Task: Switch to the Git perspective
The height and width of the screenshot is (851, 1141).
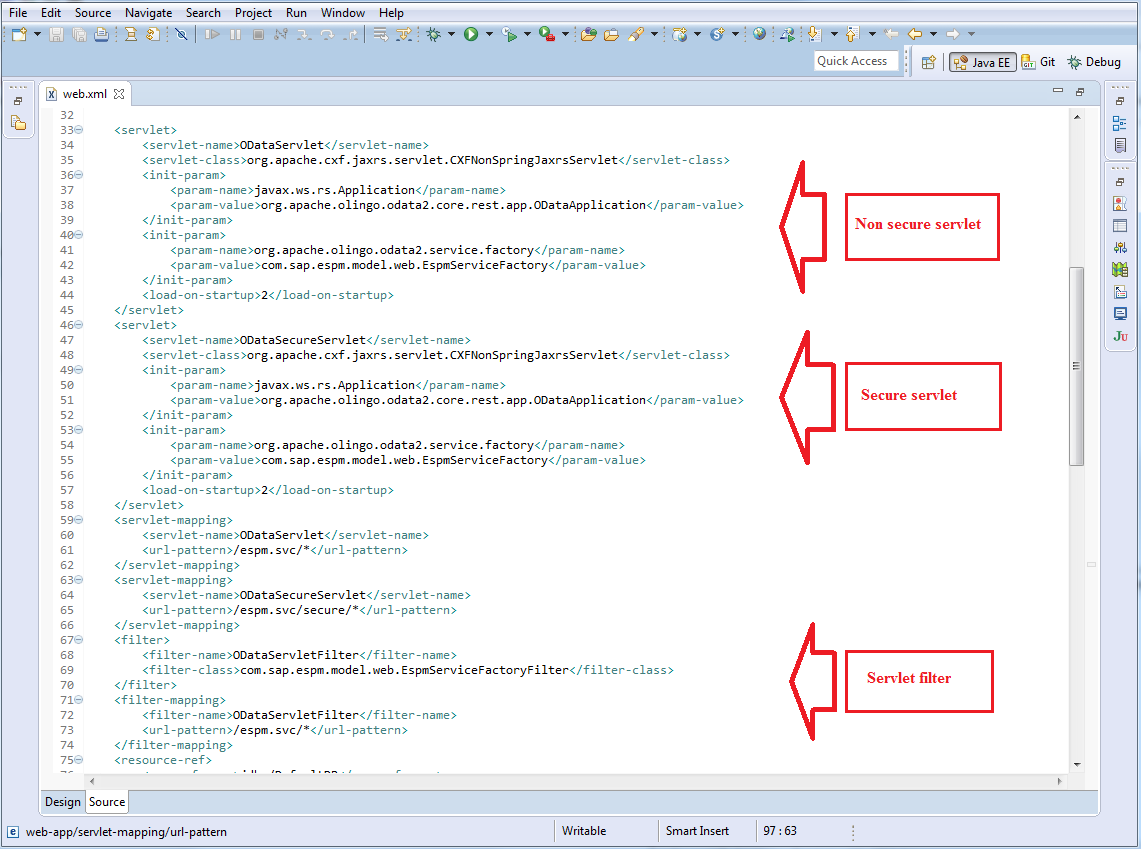Action: pos(1038,63)
